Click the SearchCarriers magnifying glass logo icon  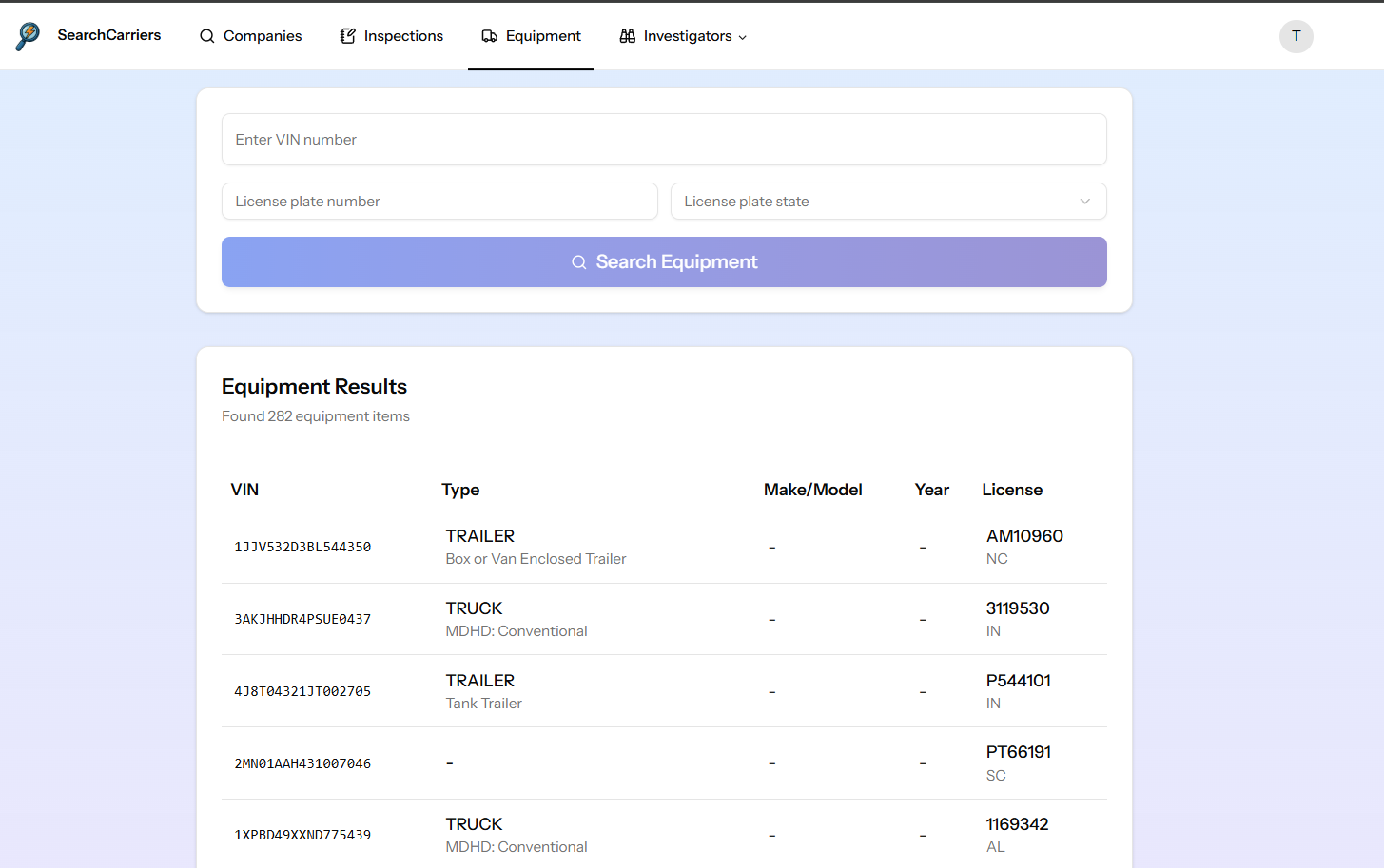coord(28,35)
